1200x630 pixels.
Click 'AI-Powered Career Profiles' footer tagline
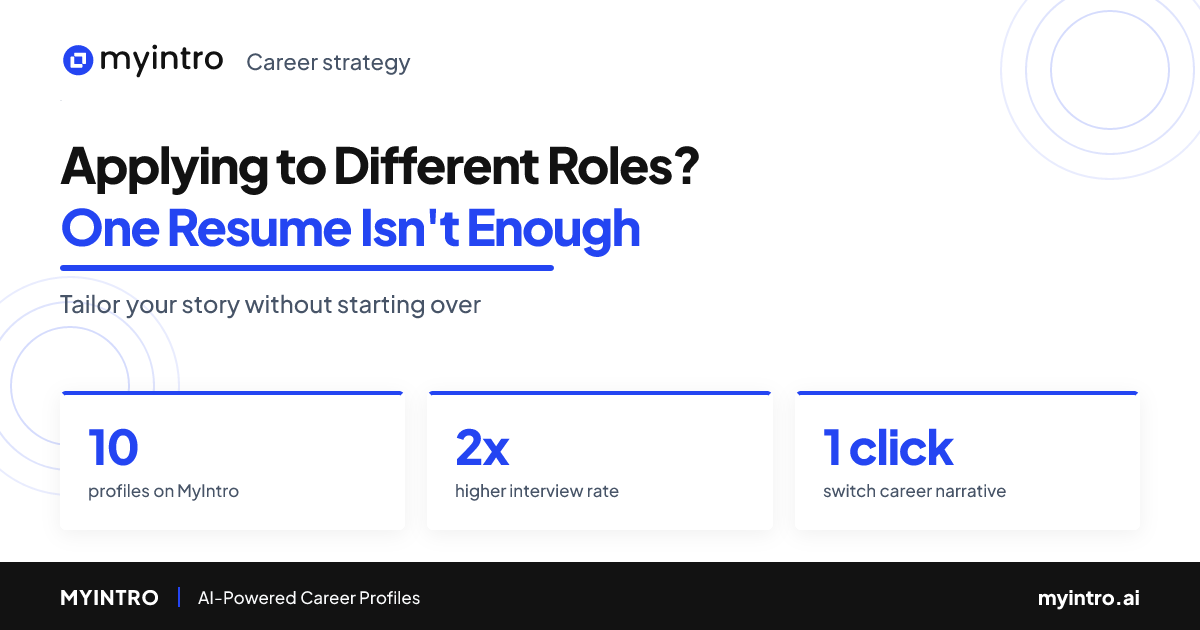(x=309, y=598)
